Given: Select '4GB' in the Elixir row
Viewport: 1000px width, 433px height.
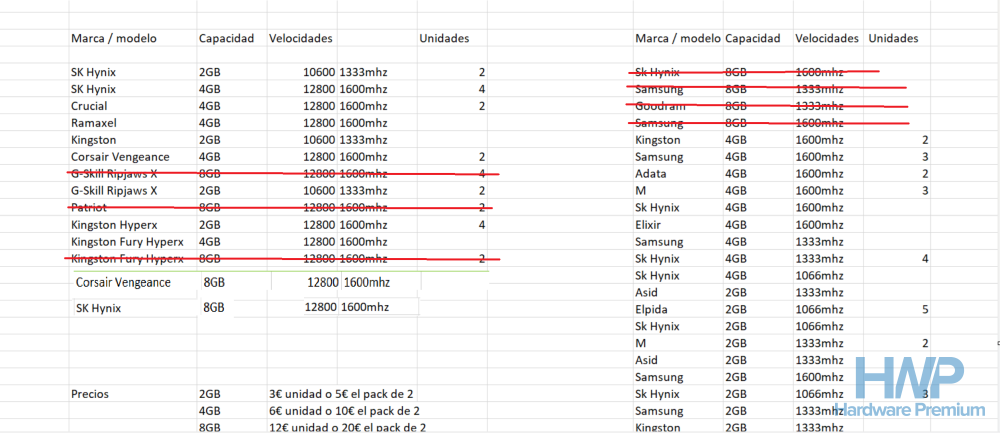Looking at the screenshot, I should pos(736,224).
